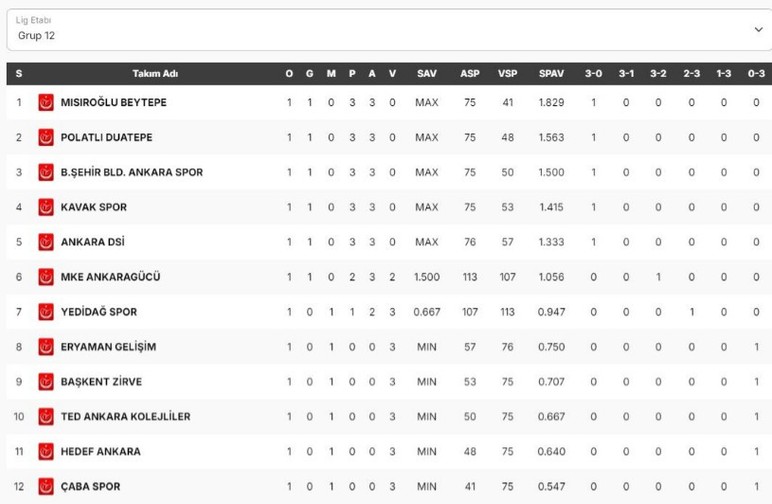Open the HEDEF ANKARA team name

[100, 452]
